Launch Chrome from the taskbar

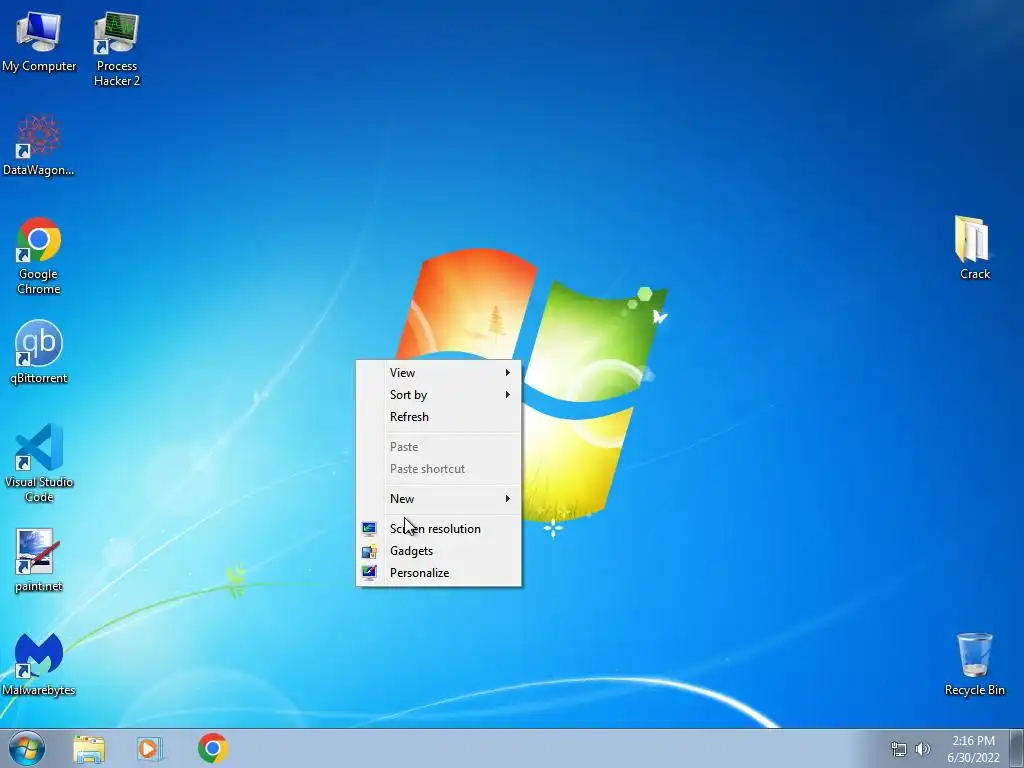[x=212, y=748]
